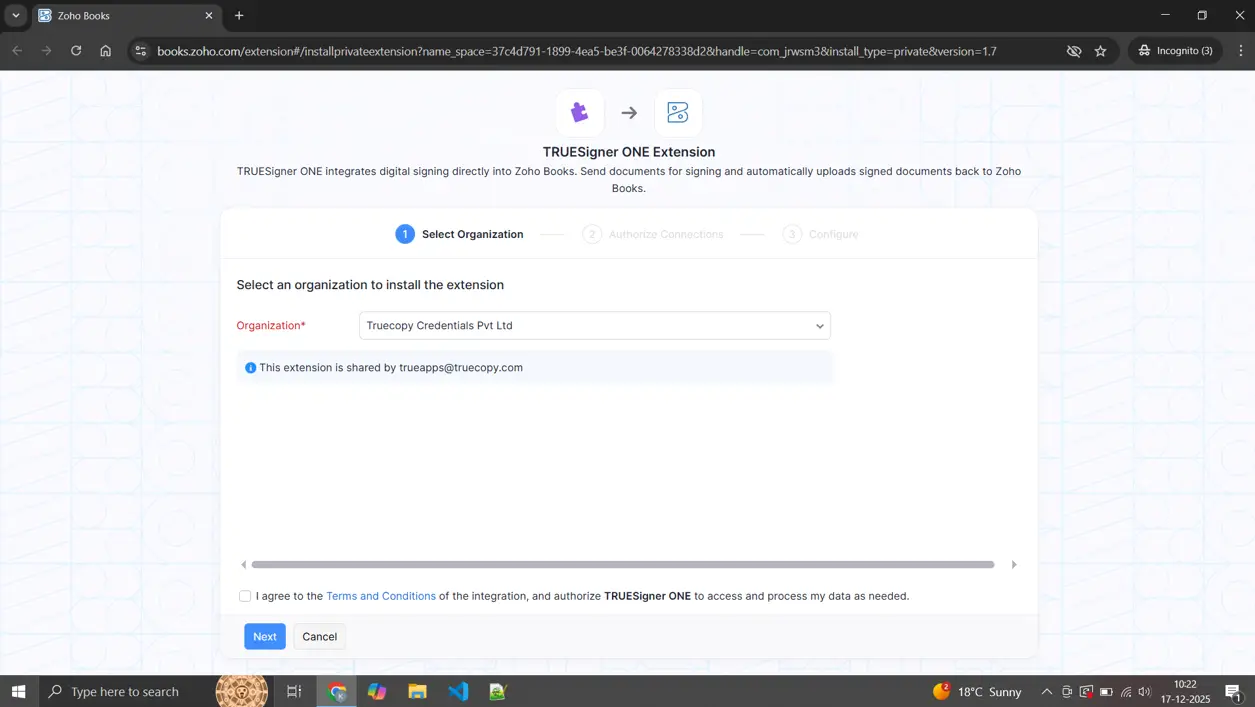Open the Incognito (3) indicator
The image size is (1255, 707).
[x=1175, y=51]
